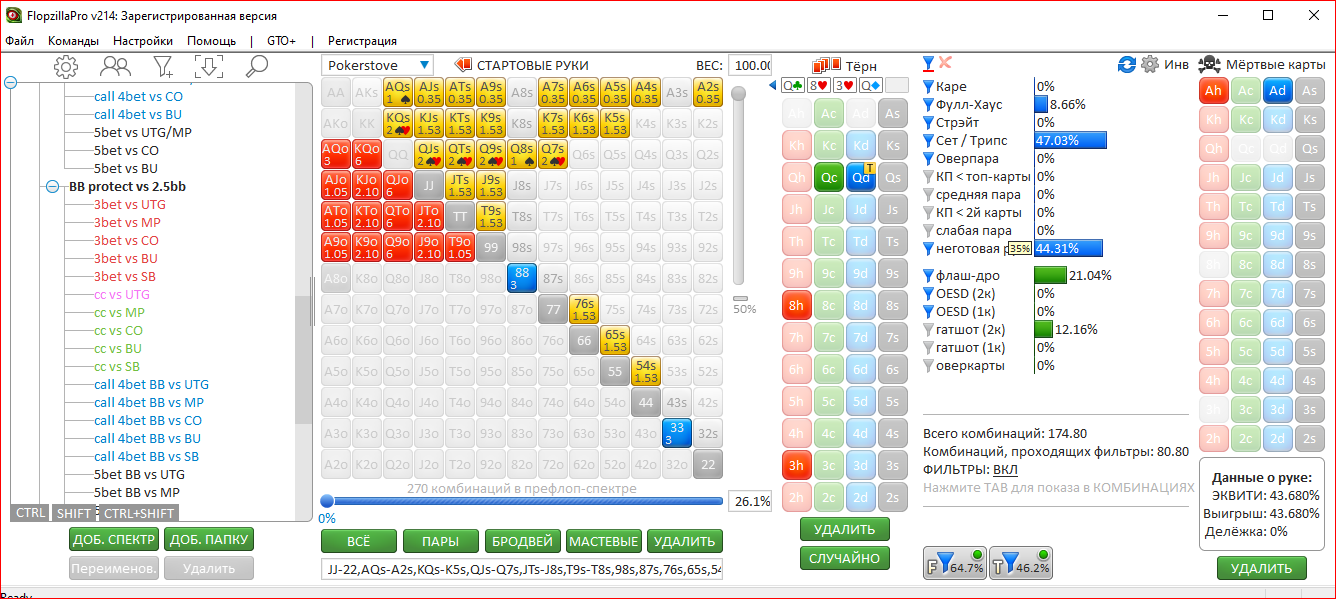Click the 26.1% range percentage field
The width and height of the screenshot is (1336, 599).
pyautogui.click(x=749, y=501)
